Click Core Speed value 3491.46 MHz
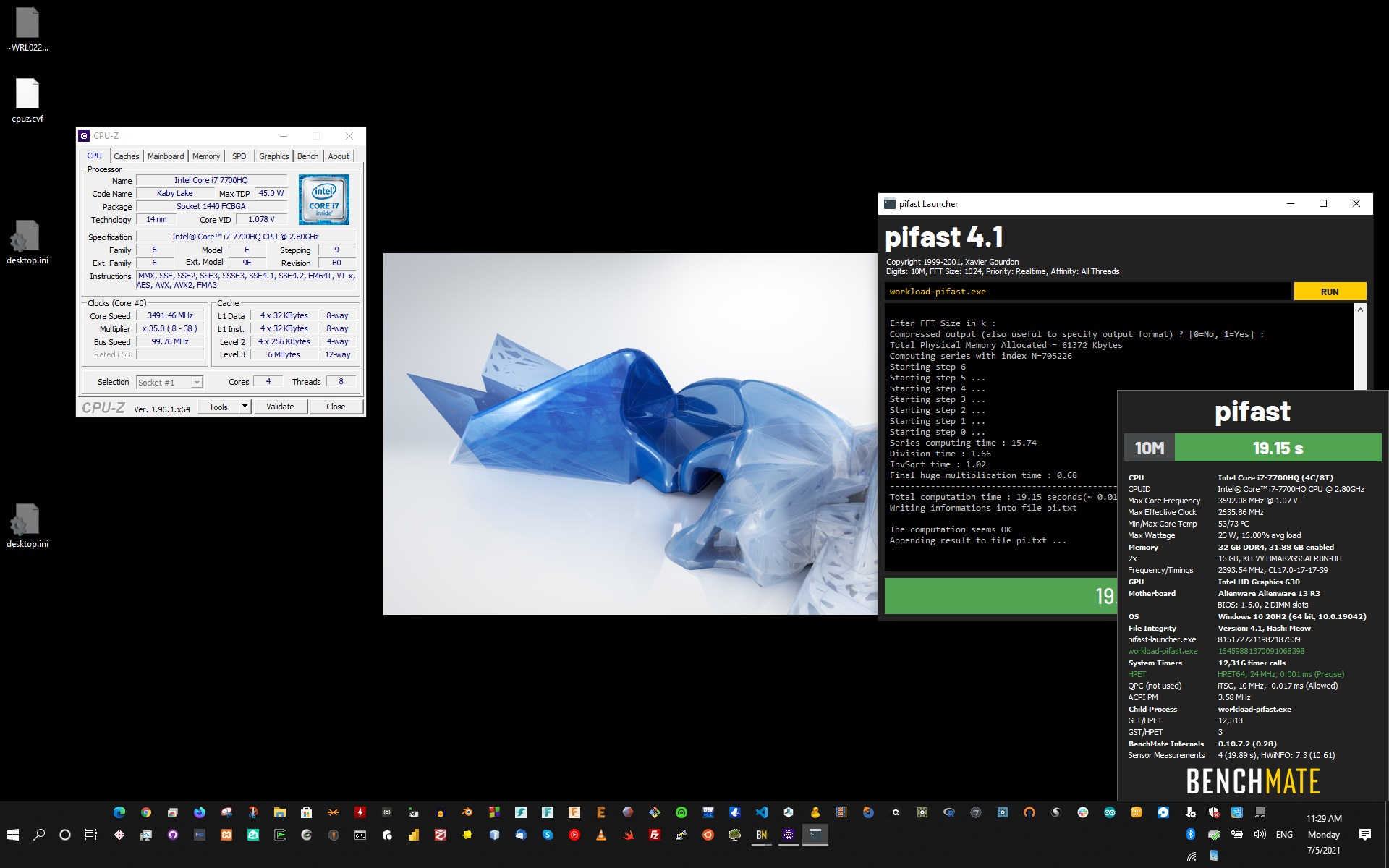Viewport: 1389px width, 868px height. [170, 315]
